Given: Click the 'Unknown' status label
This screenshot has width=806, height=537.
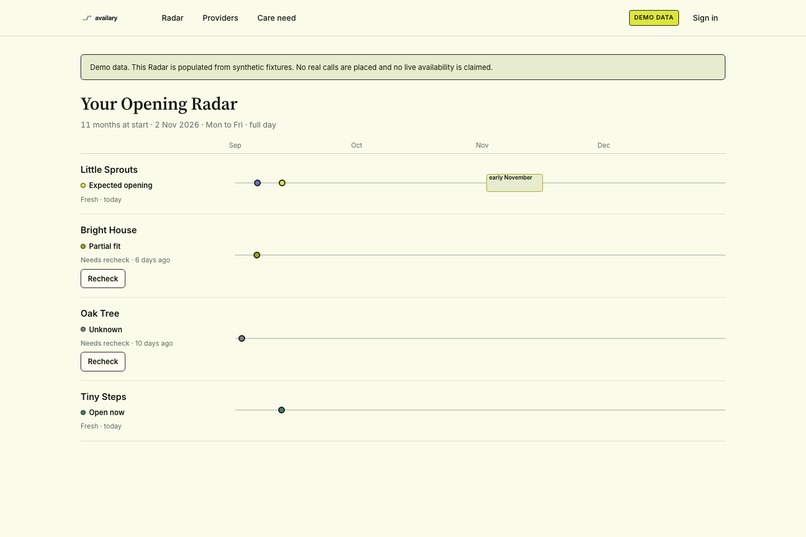Looking at the screenshot, I should (x=105, y=329).
